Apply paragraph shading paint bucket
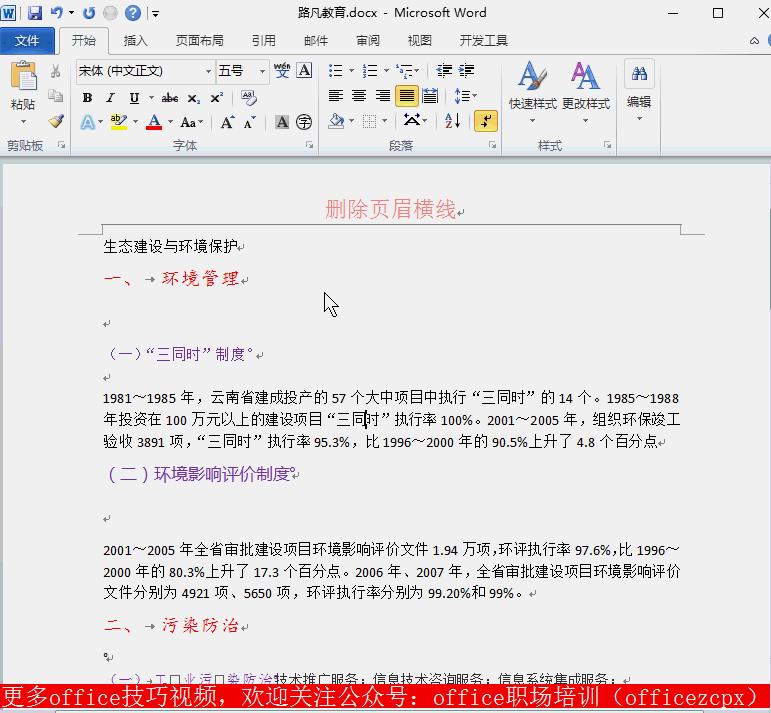This screenshot has width=771, height=713. point(336,121)
